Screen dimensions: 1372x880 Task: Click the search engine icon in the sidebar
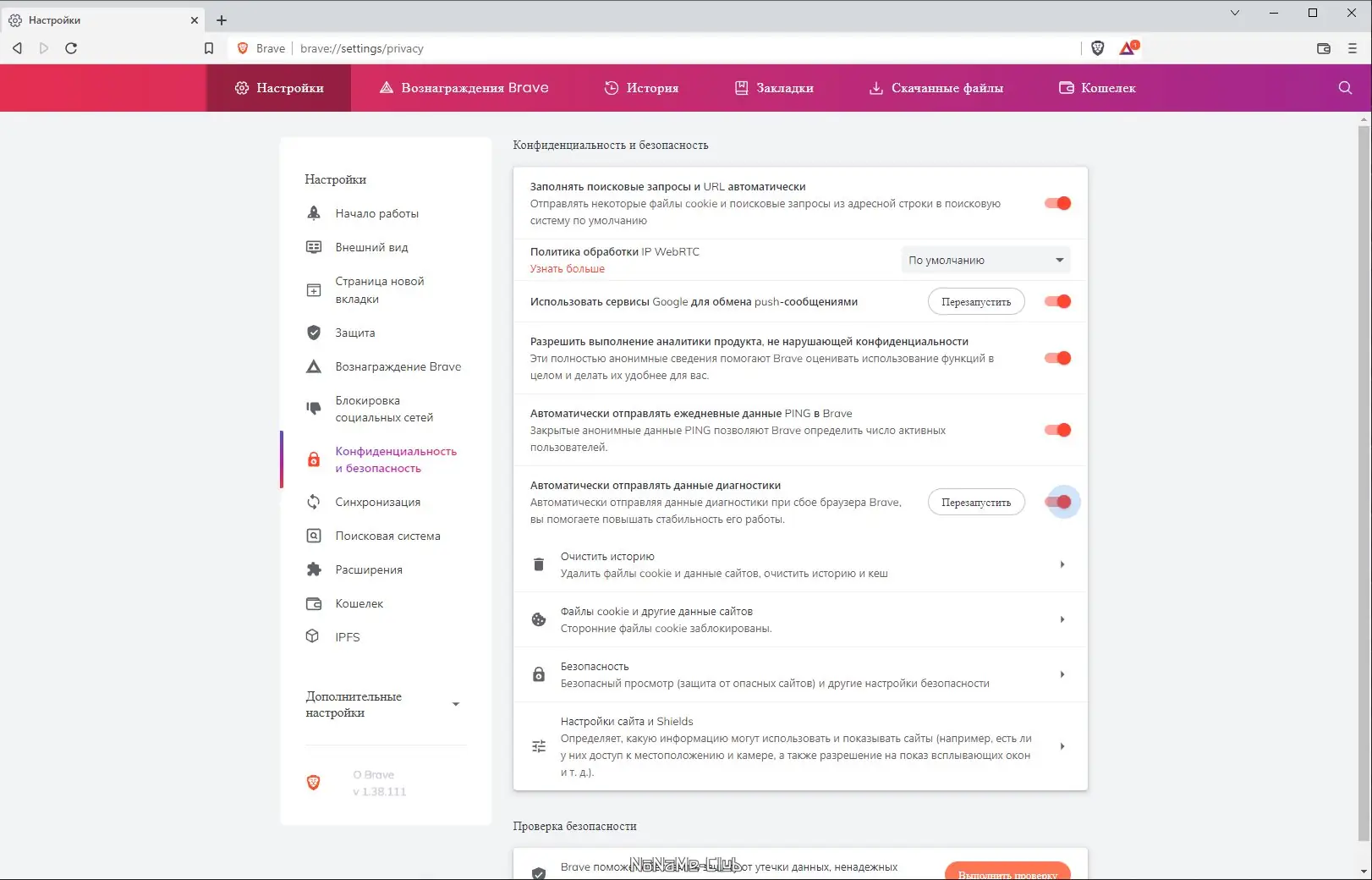pyautogui.click(x=314, y=536)
